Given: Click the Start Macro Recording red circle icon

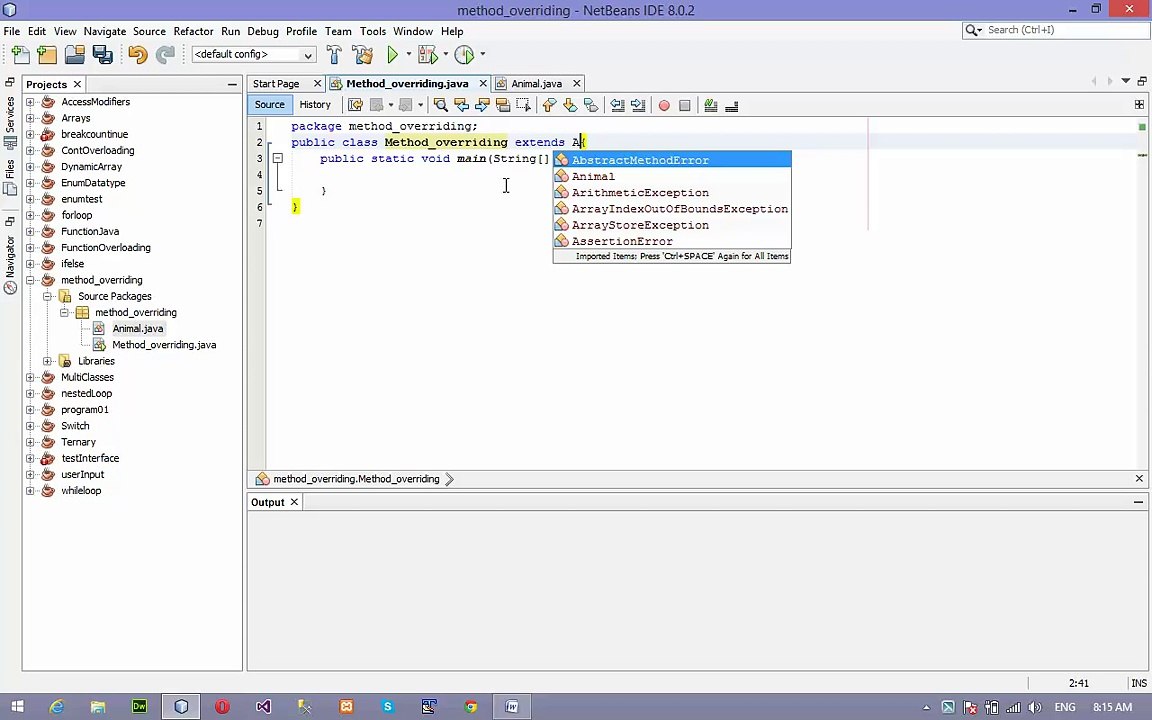Looking at the screenshot, I should tap(664, 105).
